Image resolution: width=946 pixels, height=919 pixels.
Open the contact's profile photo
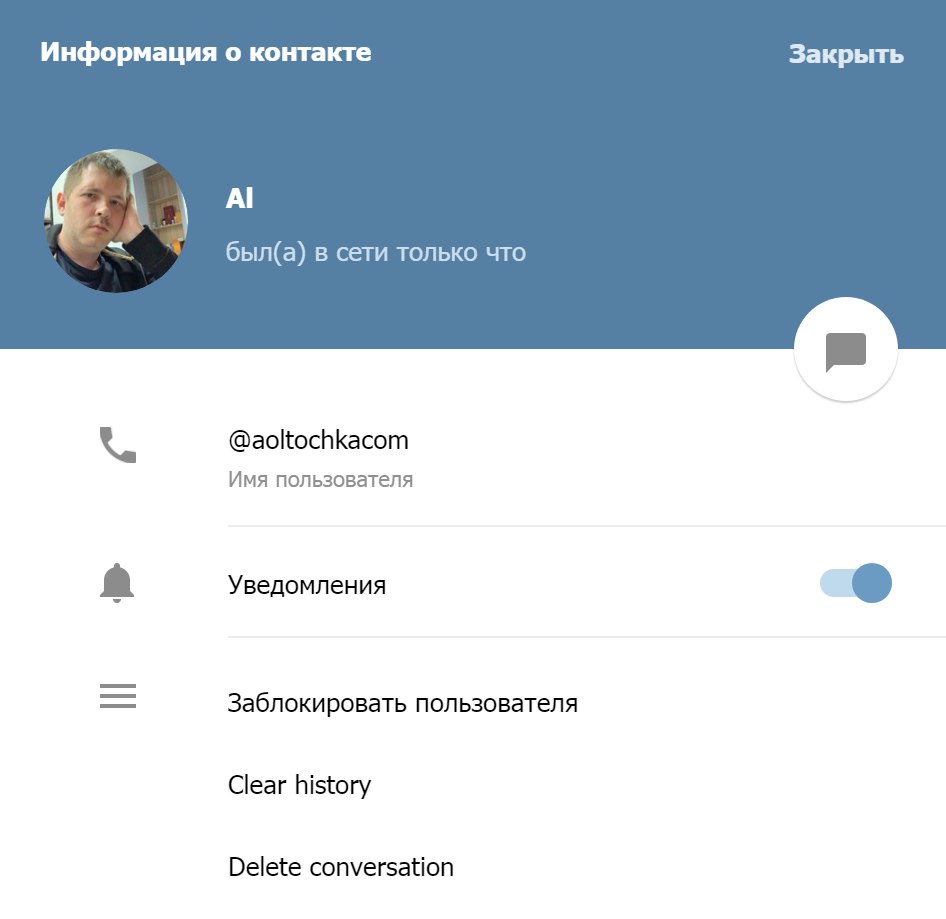coord(116,221)
